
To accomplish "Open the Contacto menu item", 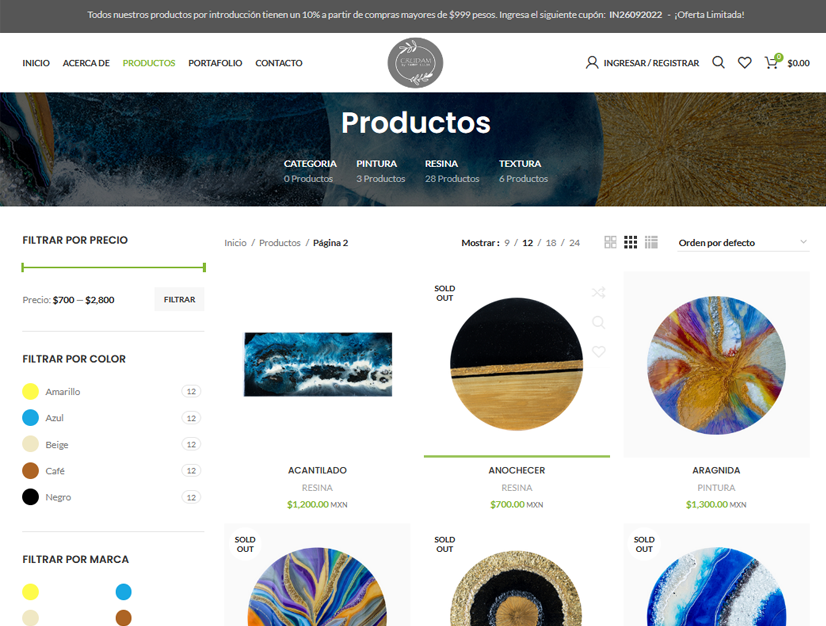I will (x=279, y=63).
